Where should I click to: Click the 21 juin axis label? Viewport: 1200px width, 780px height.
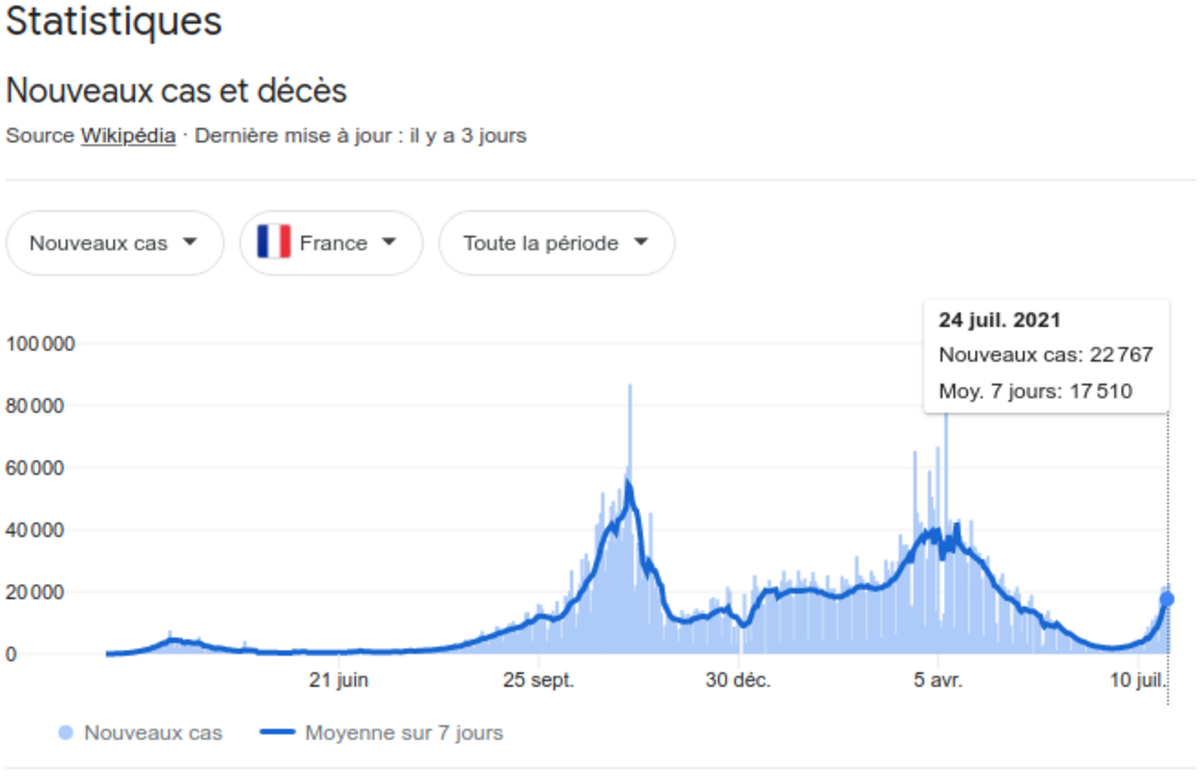(x=338, y=681)
